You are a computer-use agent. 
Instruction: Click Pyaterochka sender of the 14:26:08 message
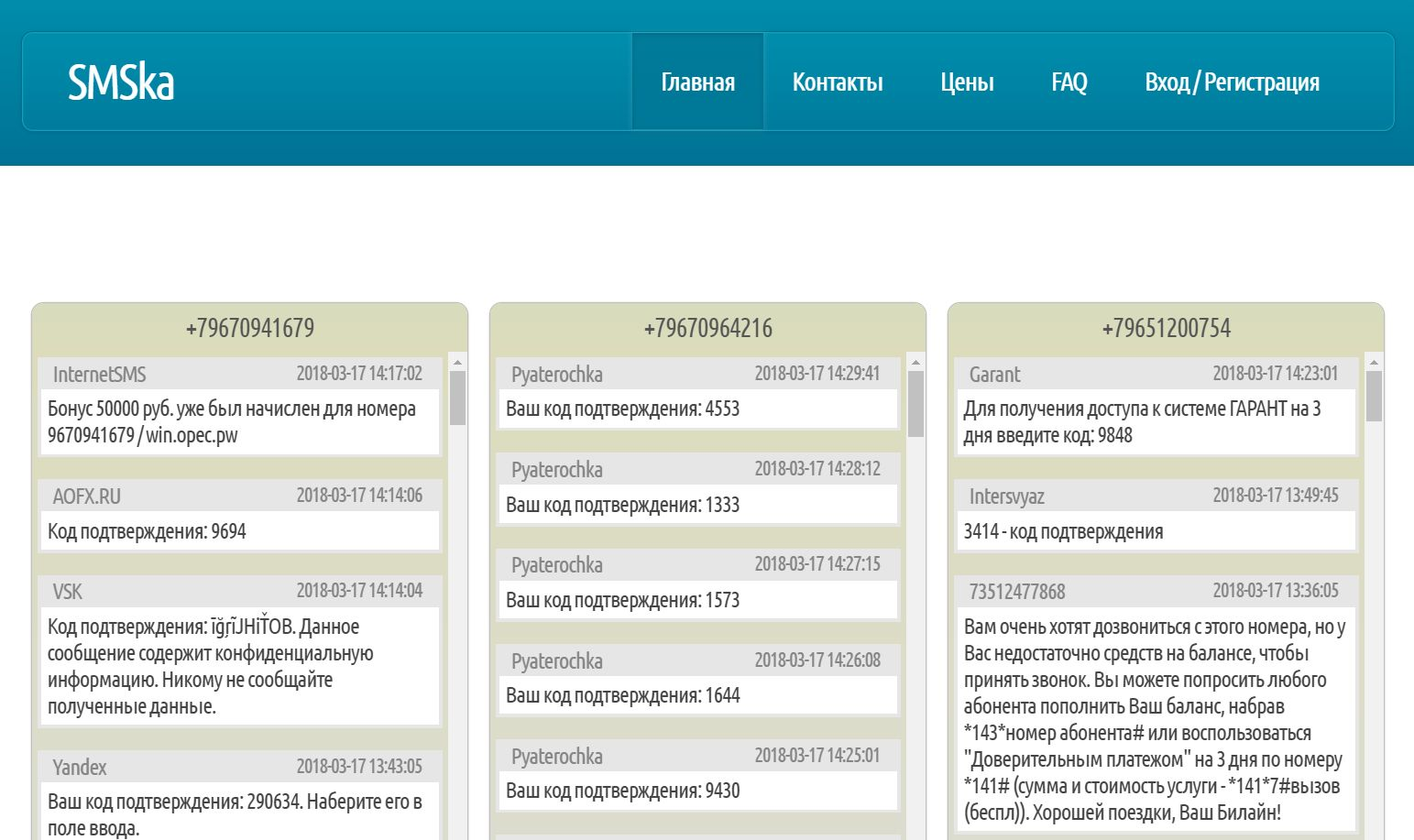[x=556, y=661]
